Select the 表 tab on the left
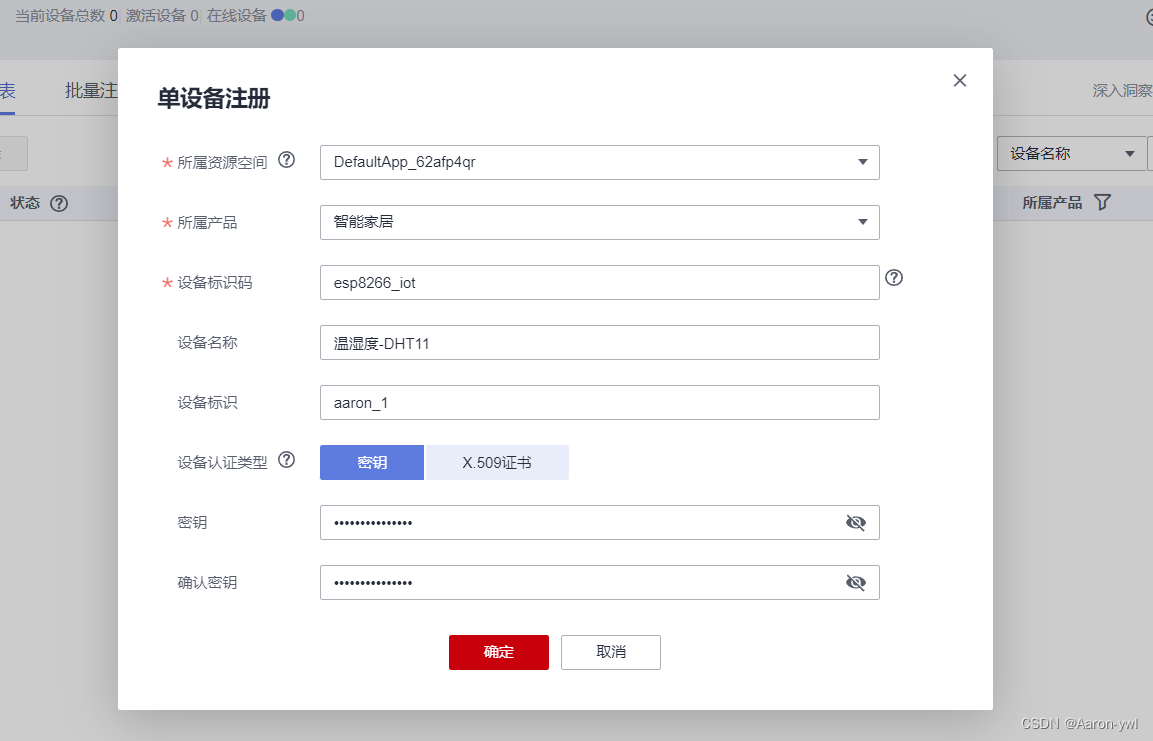This screenshot has height=741, width=1153. tap(7, 89)
